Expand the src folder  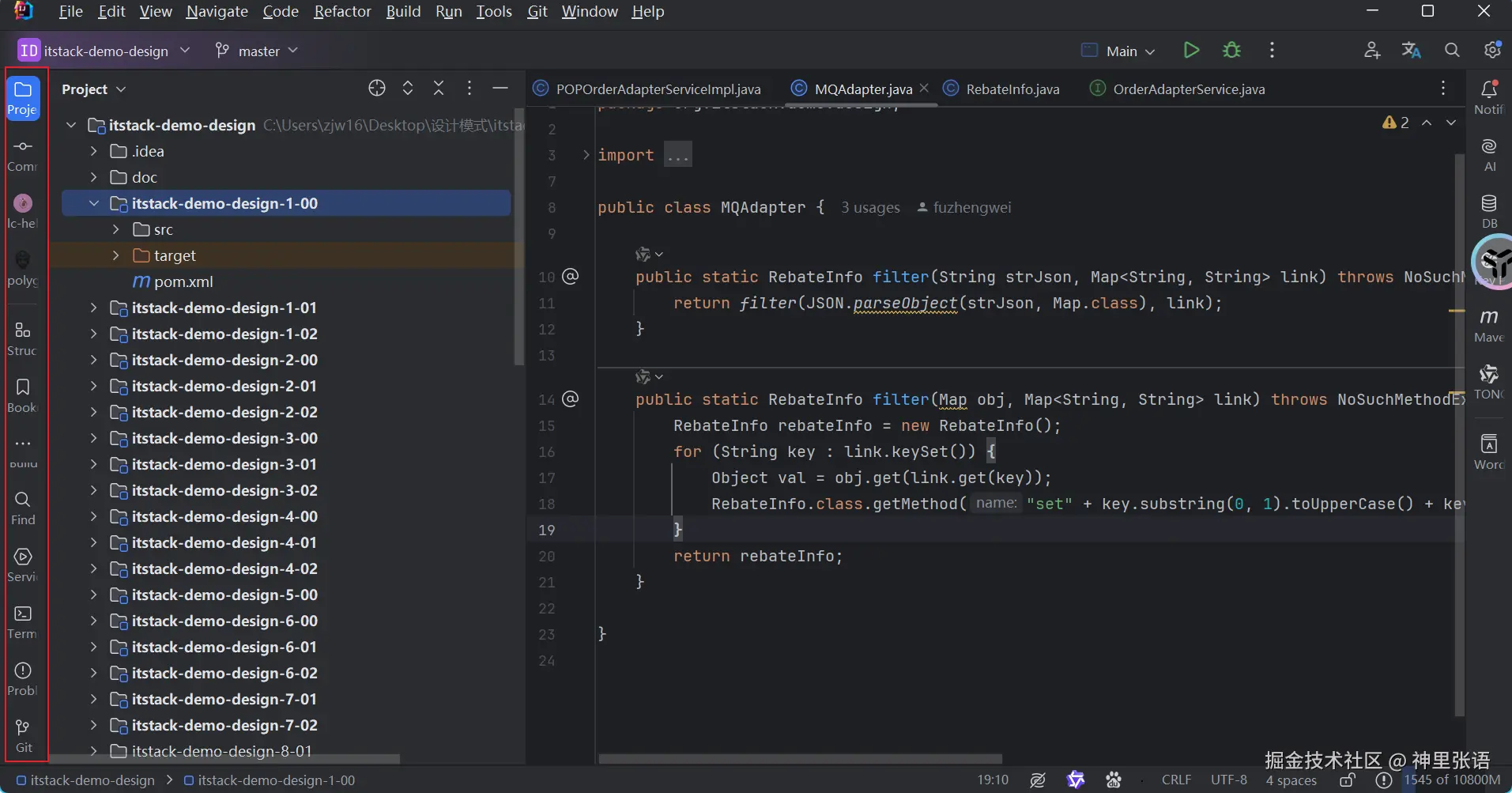click(x=116, y=229)
